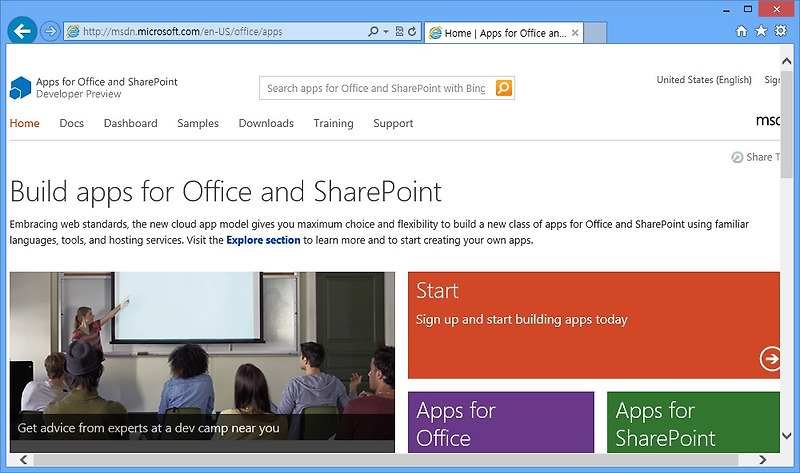
Task: Open a new blank tab
Action: tap(595, 33)
